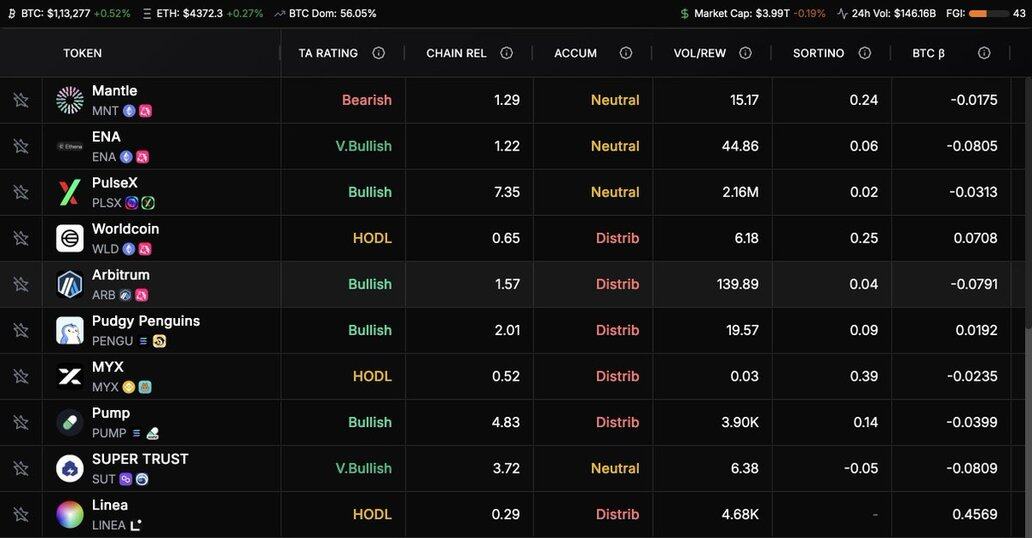Sort table by TA RATING header
Viewport: 1032px width, 538px height.
[x=328, y=53]
